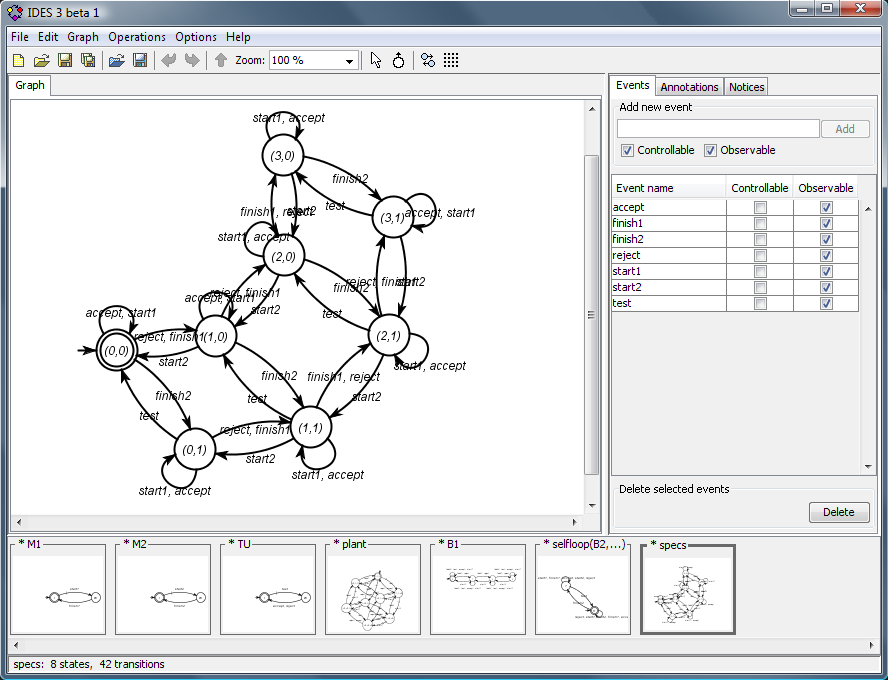Select the 'finish1' event name cell
The width and height of the screenshot is (888, 680).
point(669,223)
